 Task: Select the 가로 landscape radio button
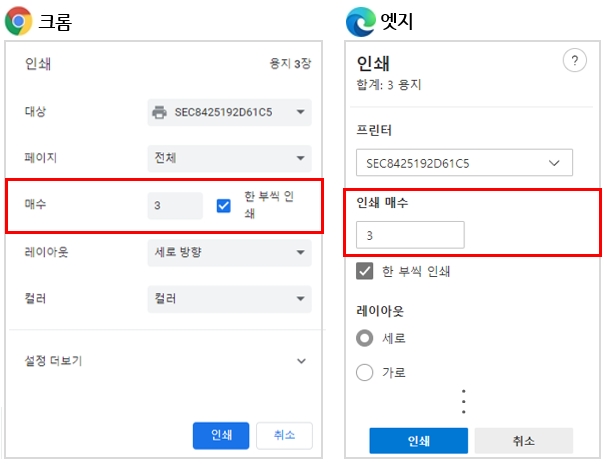pos(366,373)
